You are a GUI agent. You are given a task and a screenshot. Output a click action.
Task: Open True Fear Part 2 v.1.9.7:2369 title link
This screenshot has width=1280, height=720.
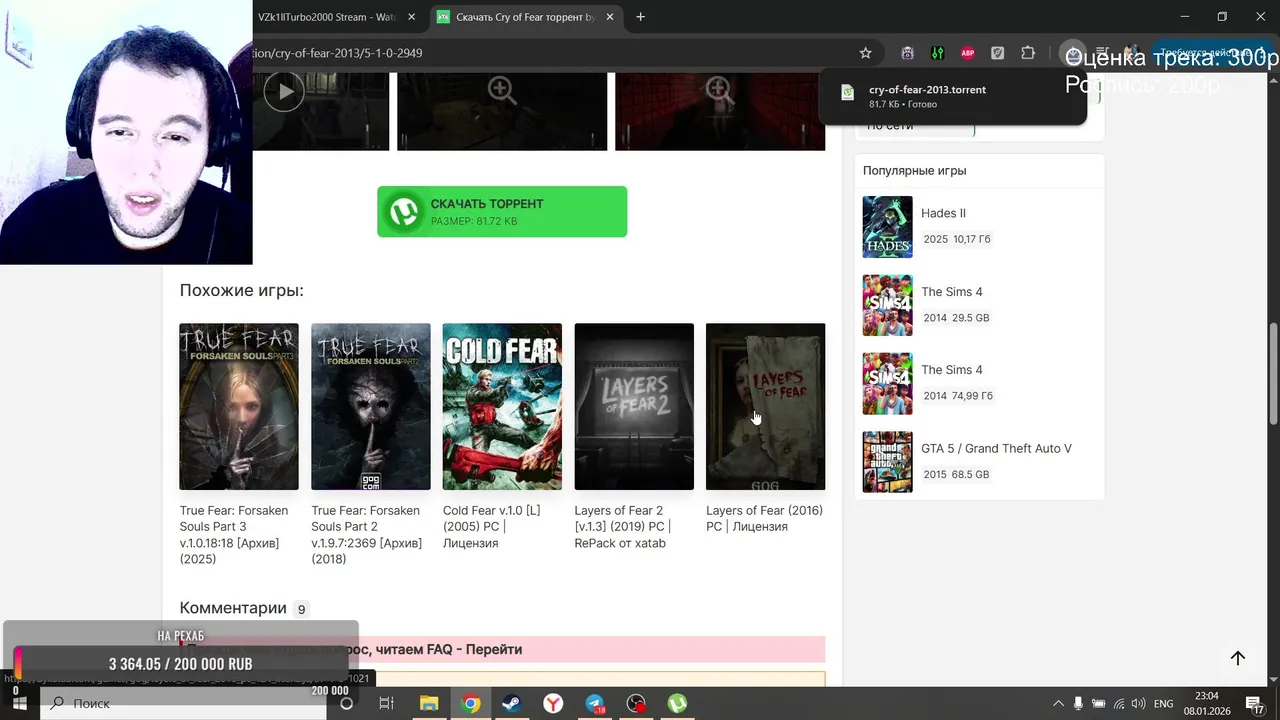click(366, 535)
